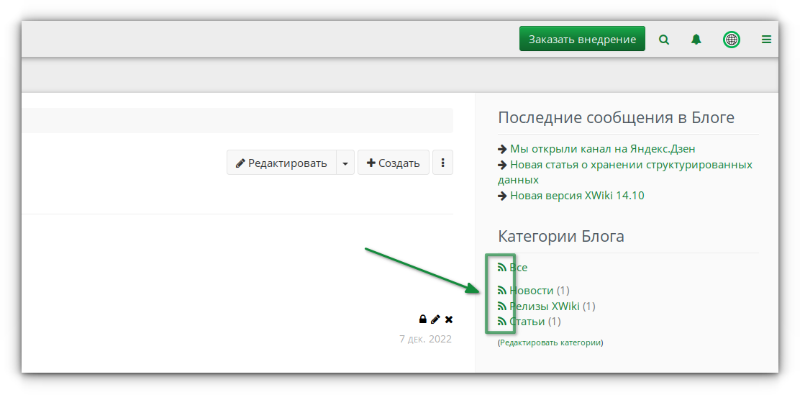
Task: Click the lock icon on the post
Action: (x=422, y=319)
